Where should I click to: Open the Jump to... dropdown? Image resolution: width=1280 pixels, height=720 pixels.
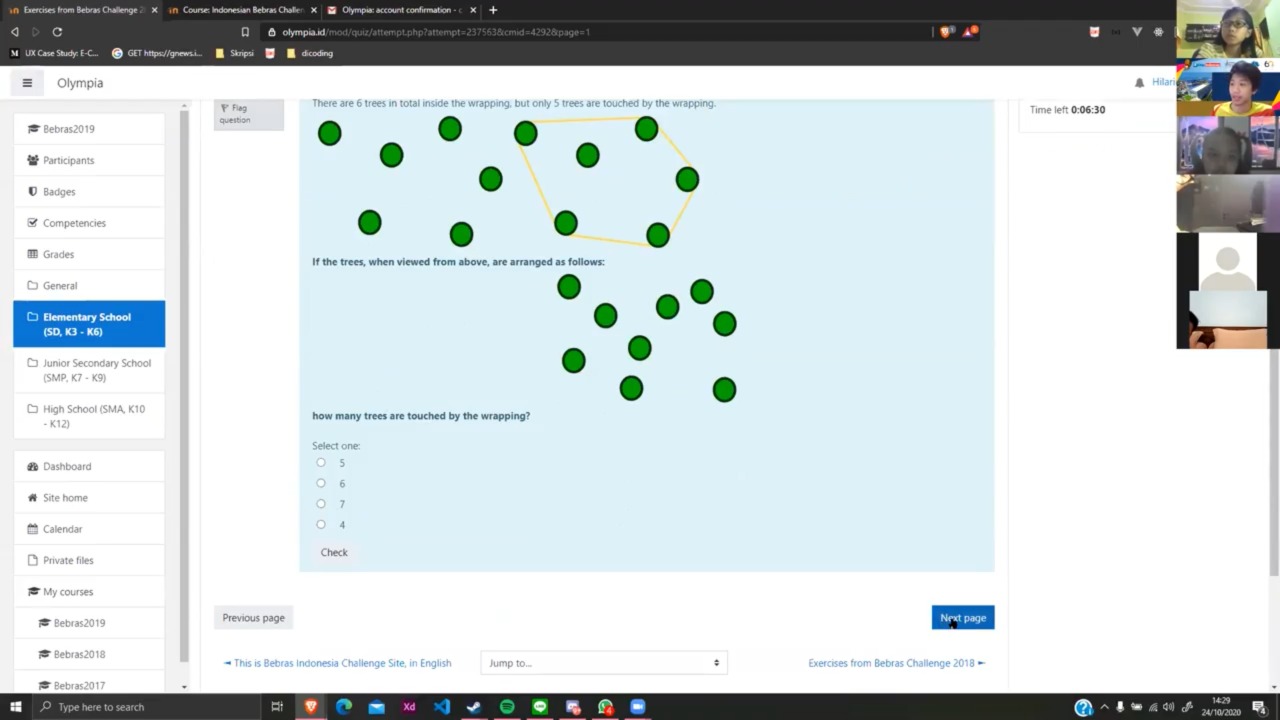pyautogui.click(x=604, y=663)
